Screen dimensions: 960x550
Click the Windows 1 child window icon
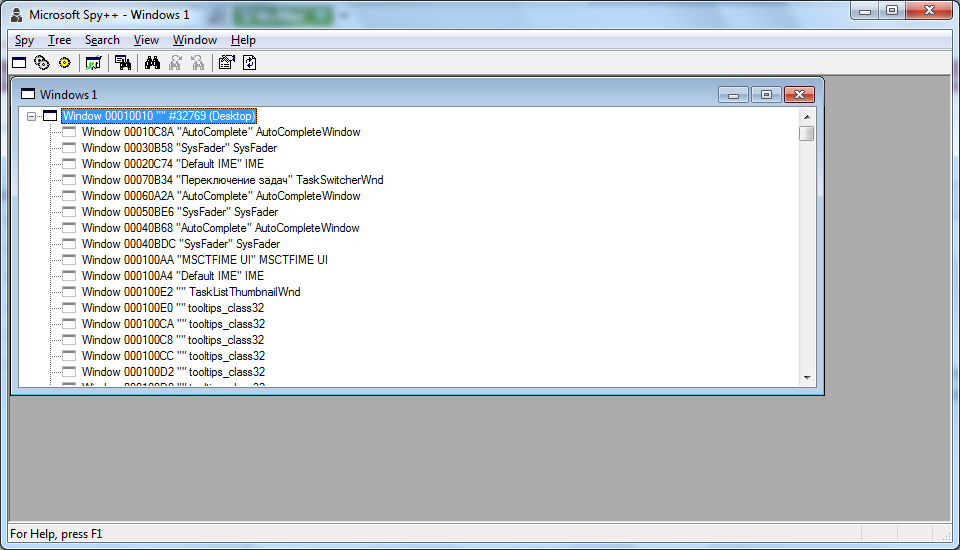click(28, 94)
